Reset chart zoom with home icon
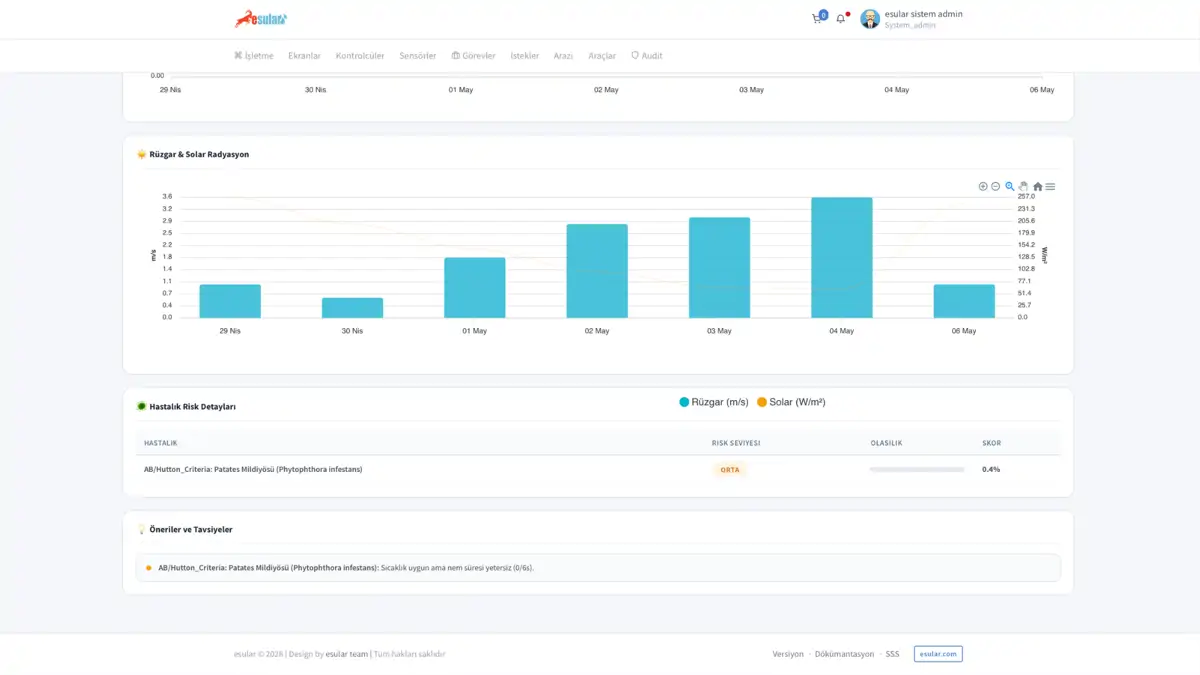This screenshot has height=675, width=1200. (1038, 187)
